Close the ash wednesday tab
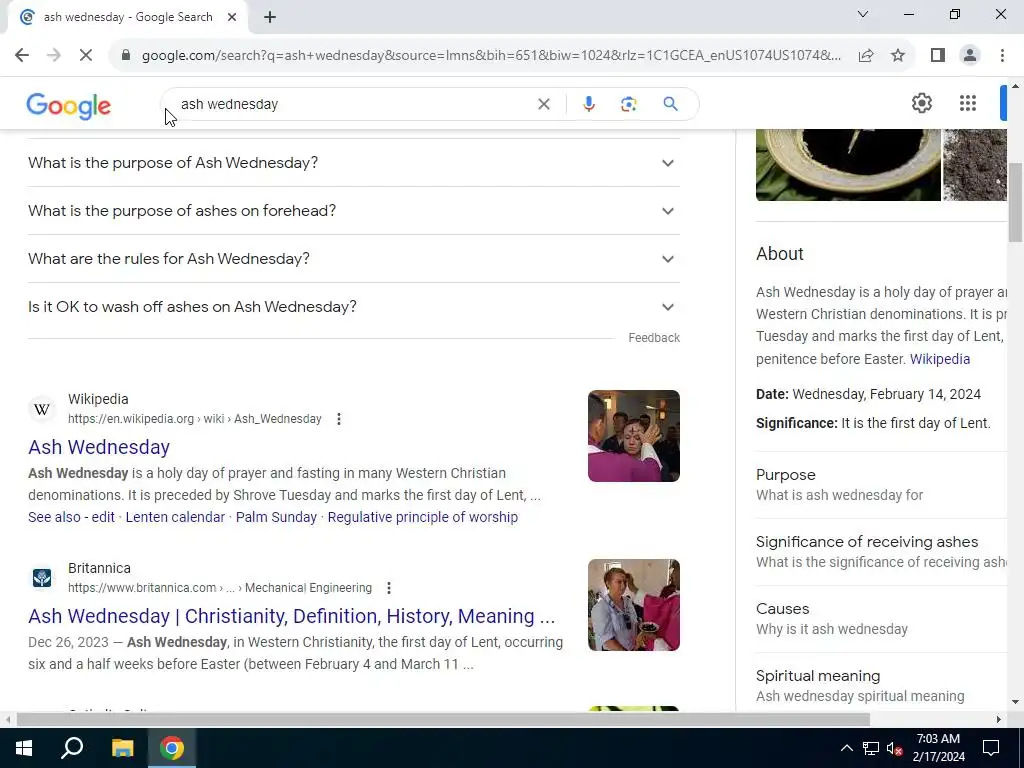1024x768 pixels. 232,18
